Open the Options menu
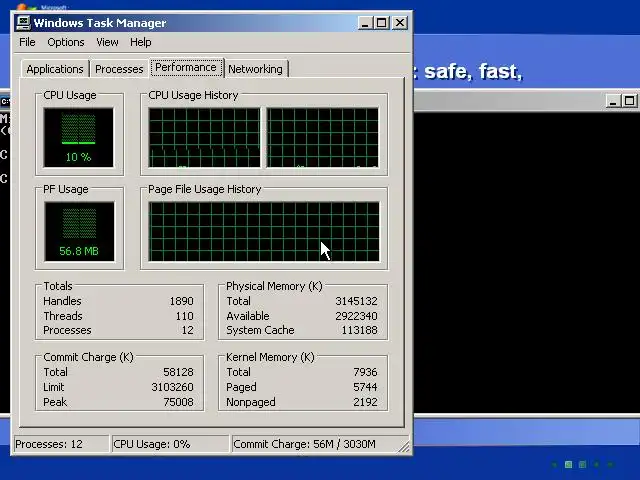This screenshot has height=480, width=640. click(66, 42)
